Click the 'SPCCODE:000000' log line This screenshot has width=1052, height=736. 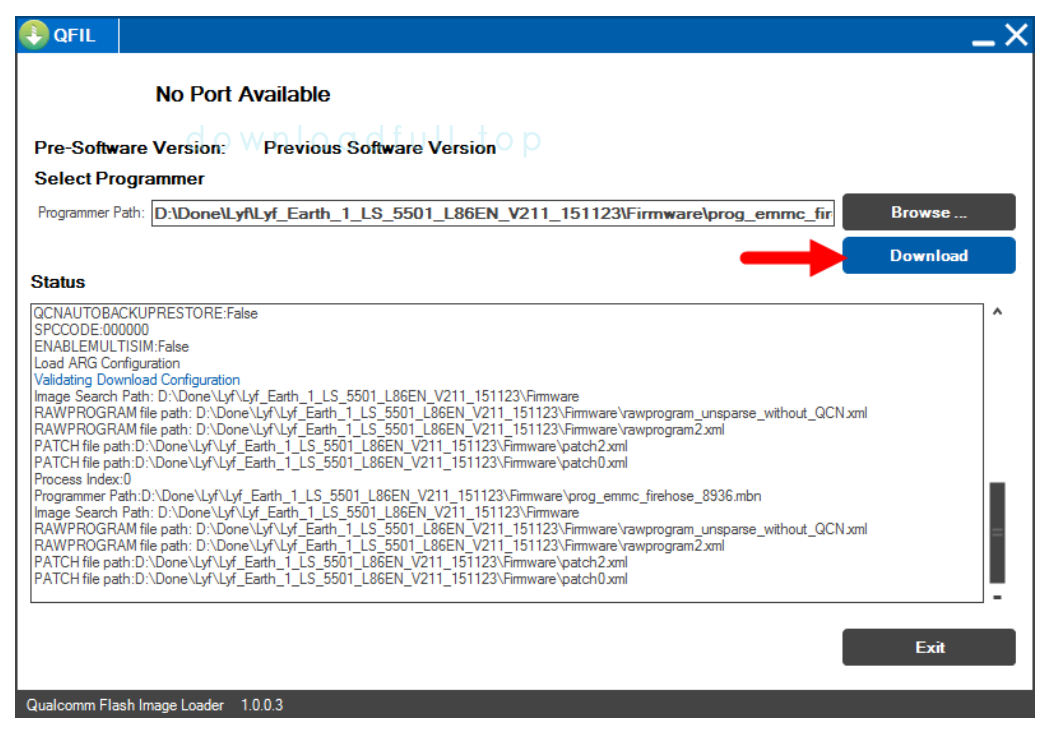point(91,330)
